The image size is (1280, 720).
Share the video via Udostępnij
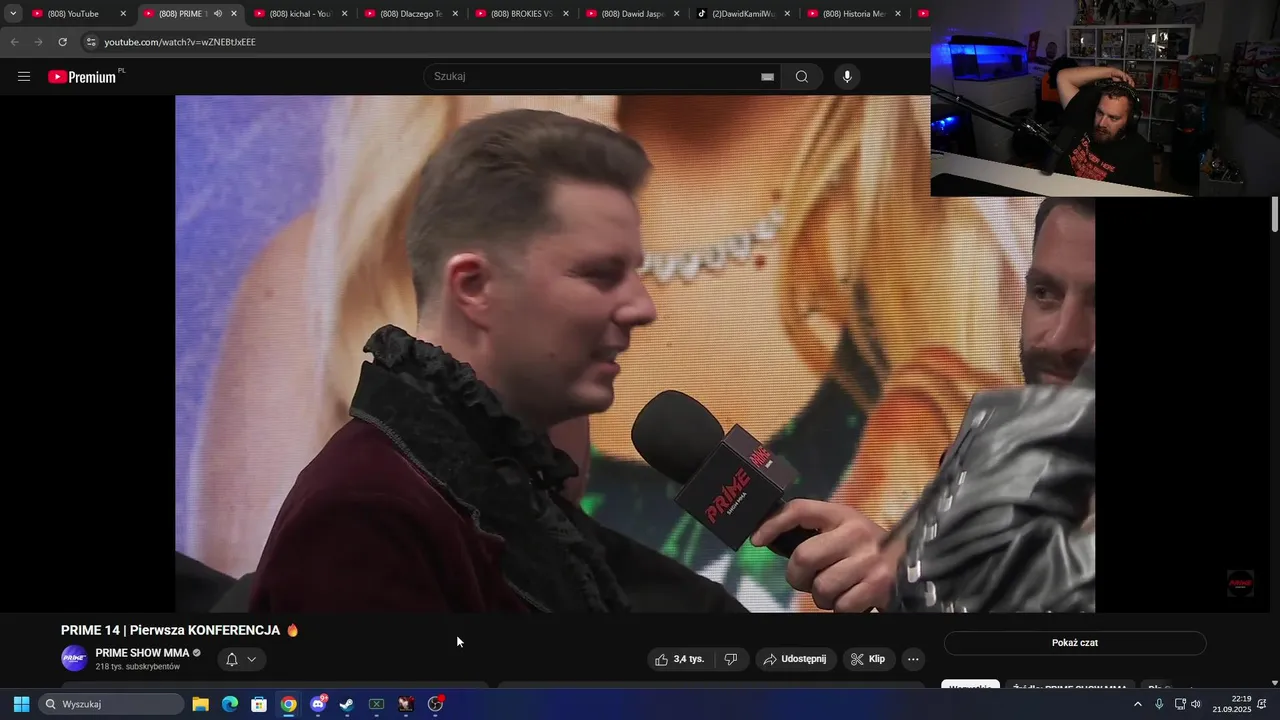pos(796,659)
